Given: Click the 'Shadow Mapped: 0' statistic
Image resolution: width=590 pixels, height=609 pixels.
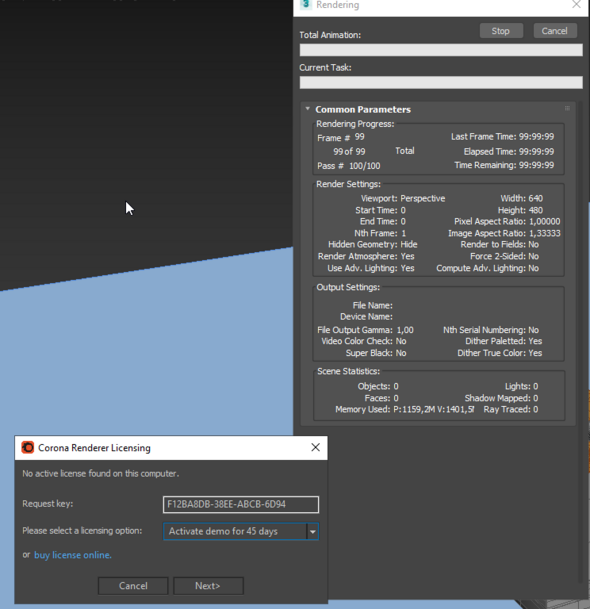Looking at the screenshot, I should pyautogui.click(x=501, y=398).
